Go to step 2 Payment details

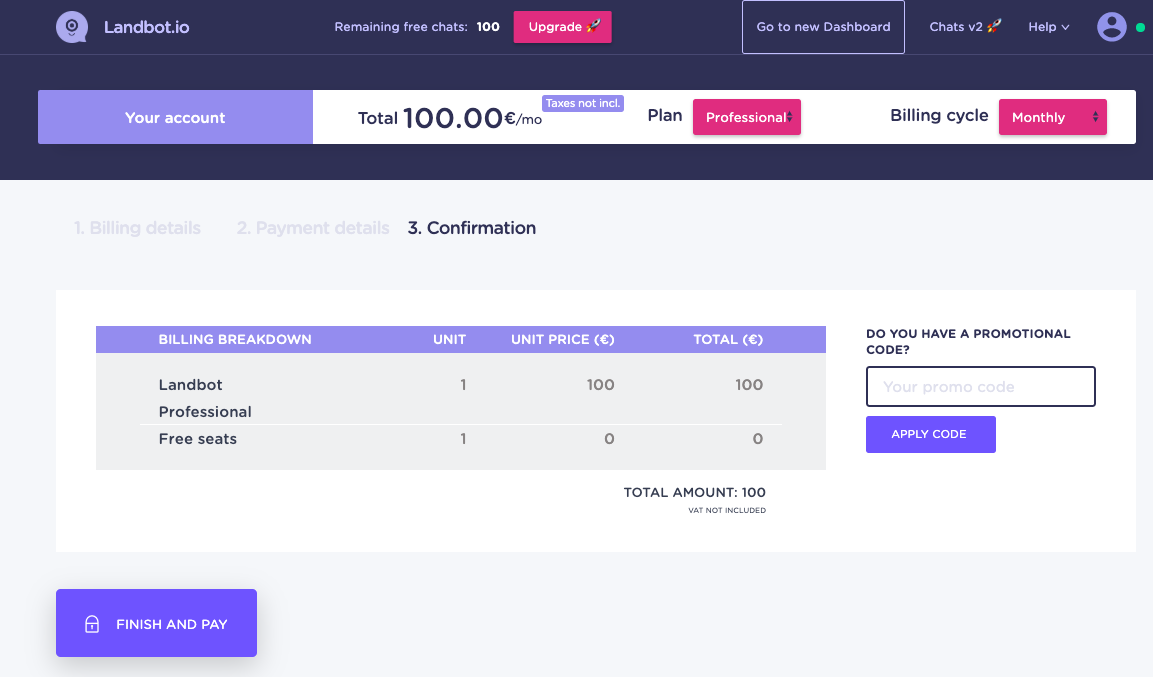[x=313, y=228]
